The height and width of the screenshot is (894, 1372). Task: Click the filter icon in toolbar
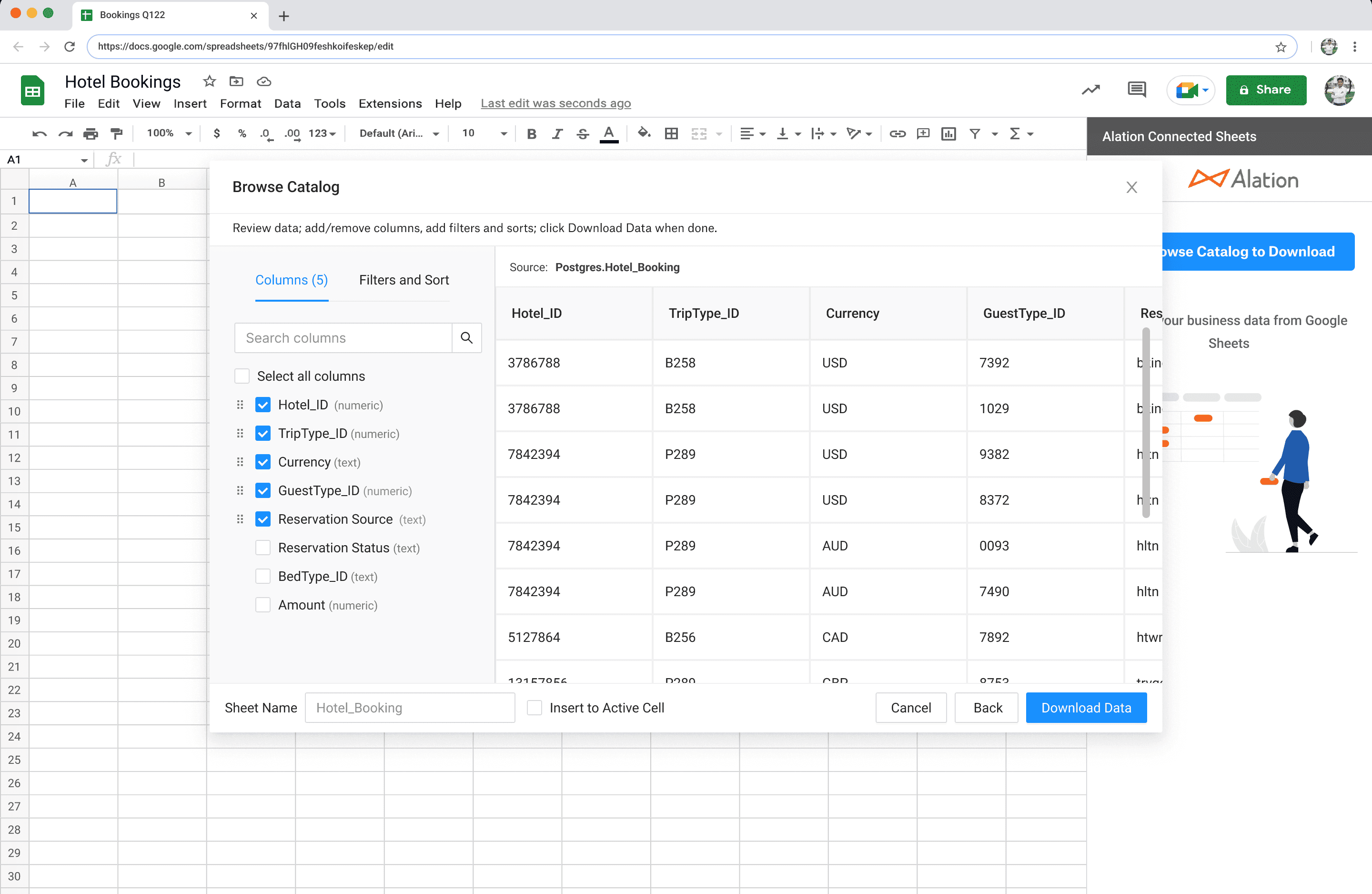pos(975,133)
